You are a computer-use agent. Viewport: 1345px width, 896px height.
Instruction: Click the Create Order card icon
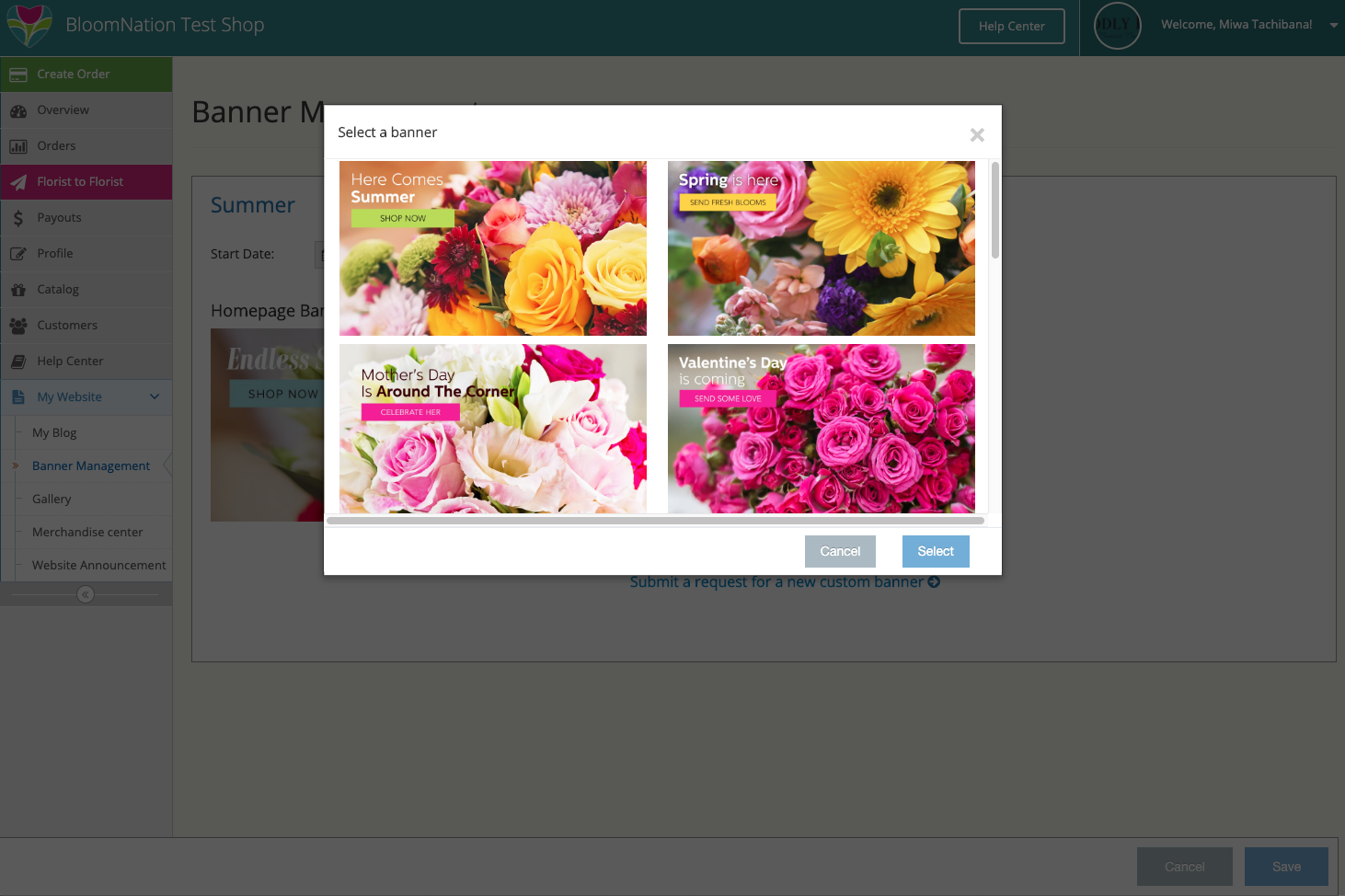click(x=18, y=75)
